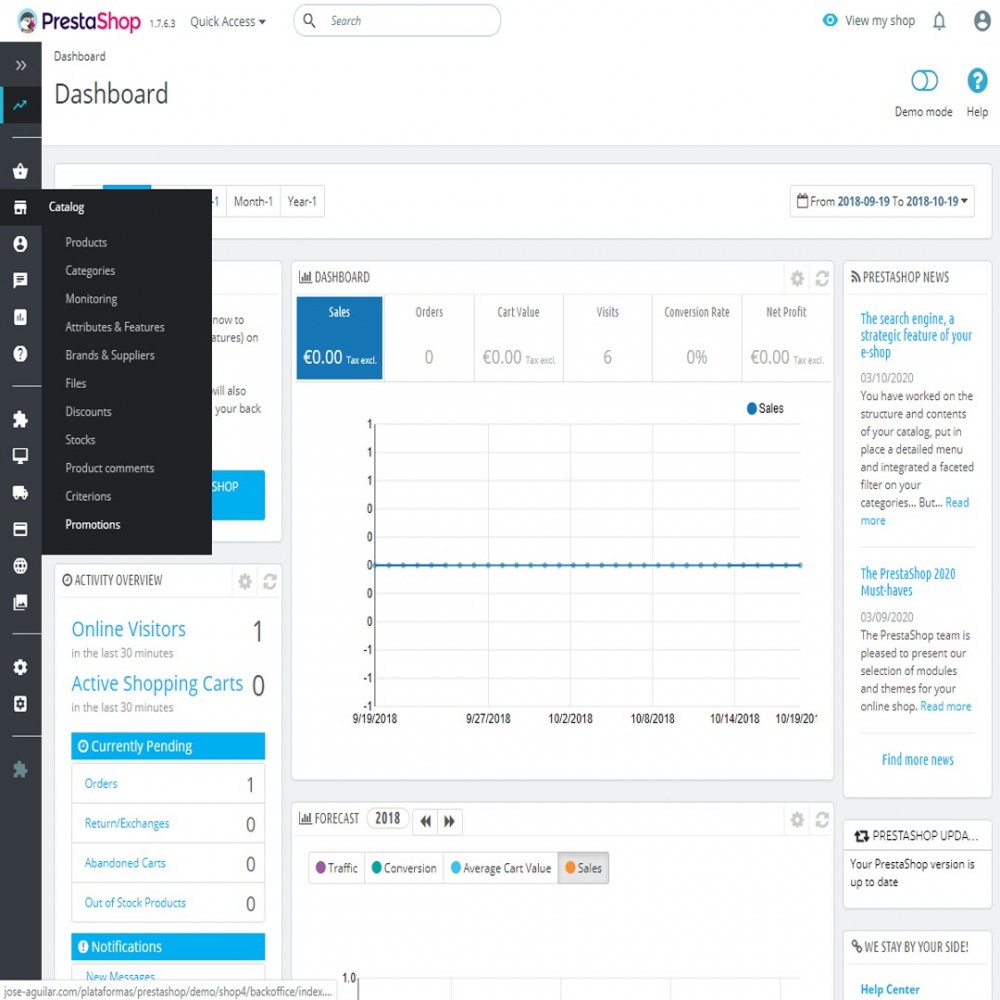The height and width of the screenshot is (1000, 1000).
Task: Click the Dashboard panel settings gear icon
Action: pyautogui.click(x=797, y=279)
